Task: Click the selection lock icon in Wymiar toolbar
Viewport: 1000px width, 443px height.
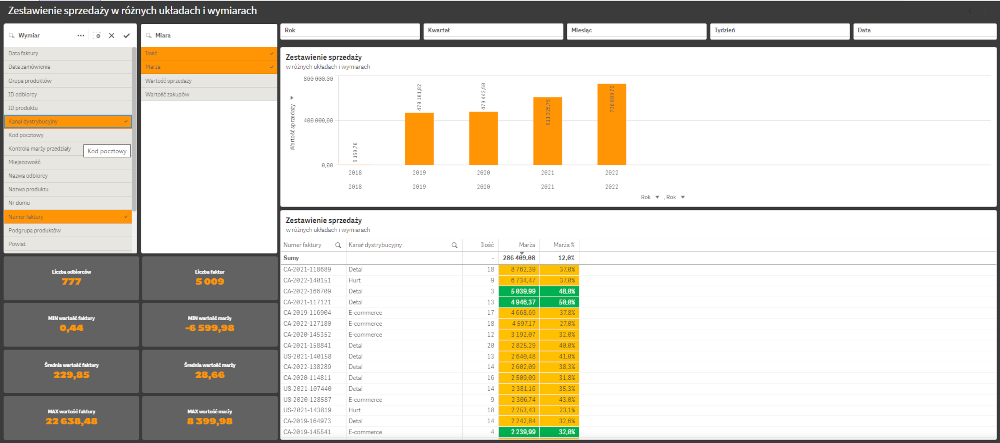Action: (97, 36)
